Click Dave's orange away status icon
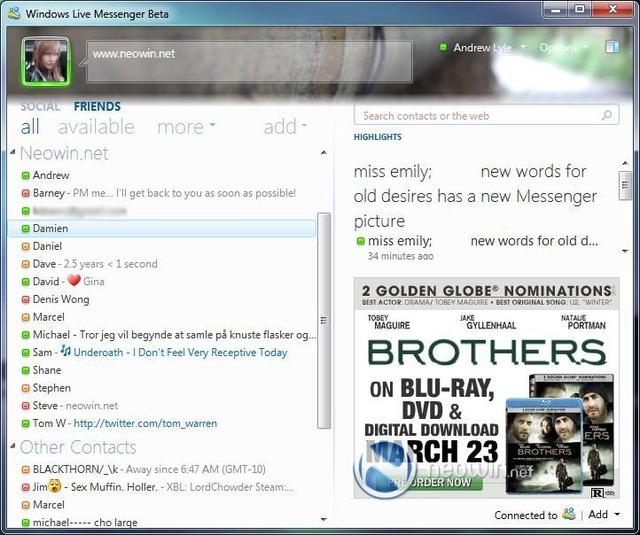 pyautogui.click(x=25, y=264)
